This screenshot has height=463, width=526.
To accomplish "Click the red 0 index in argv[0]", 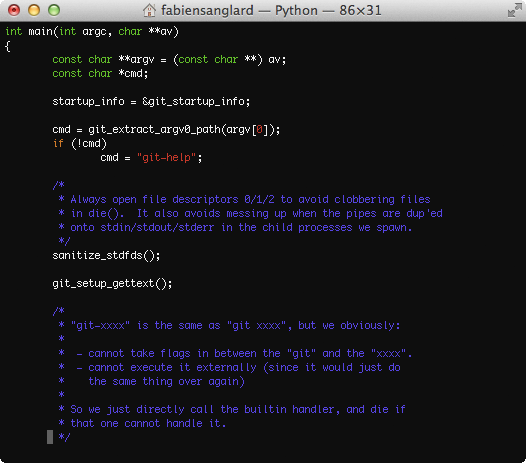I will pos(259,130).
